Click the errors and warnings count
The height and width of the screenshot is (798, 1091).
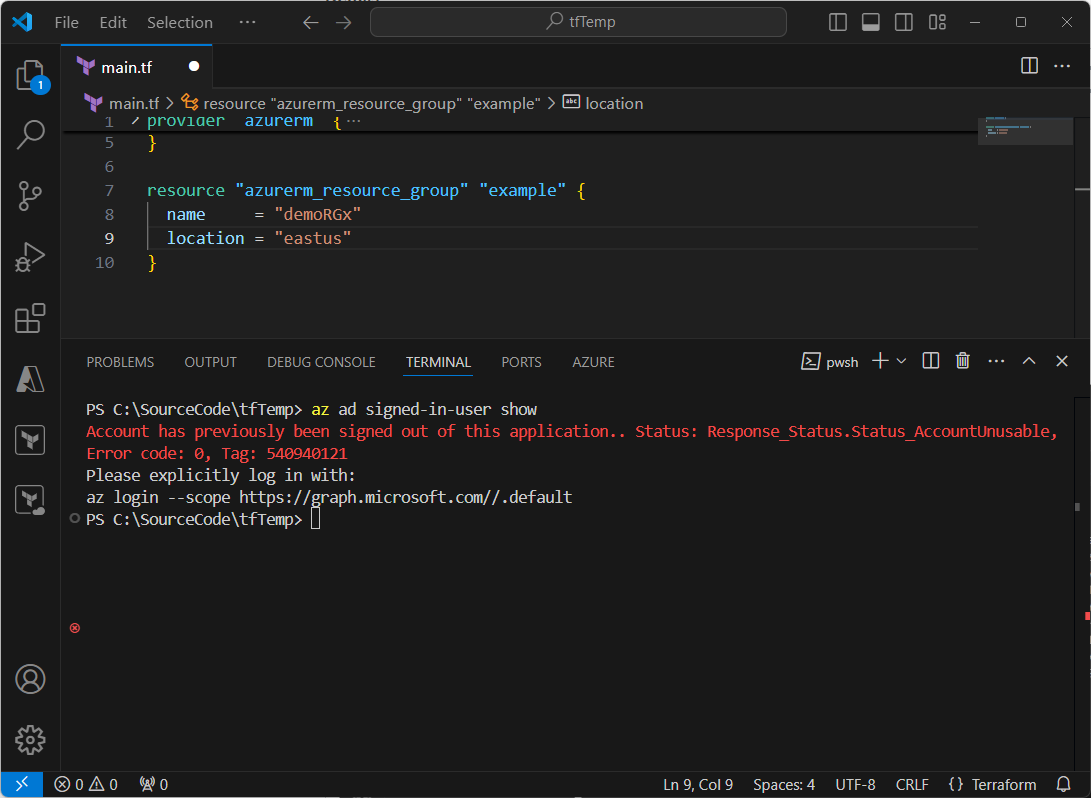(86, 784)
